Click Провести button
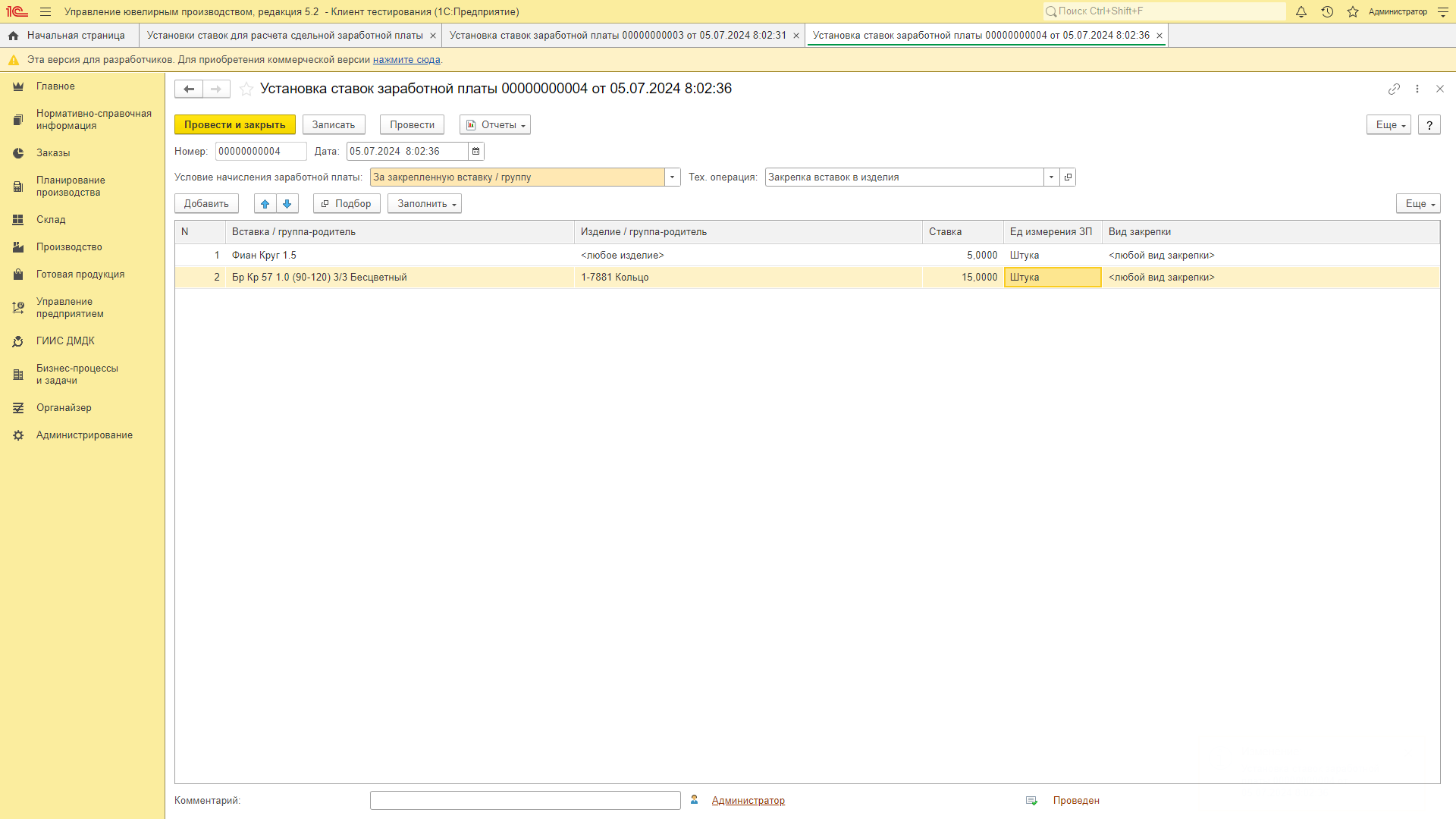This screenshot has height=819, width=1456. (412, 125)
